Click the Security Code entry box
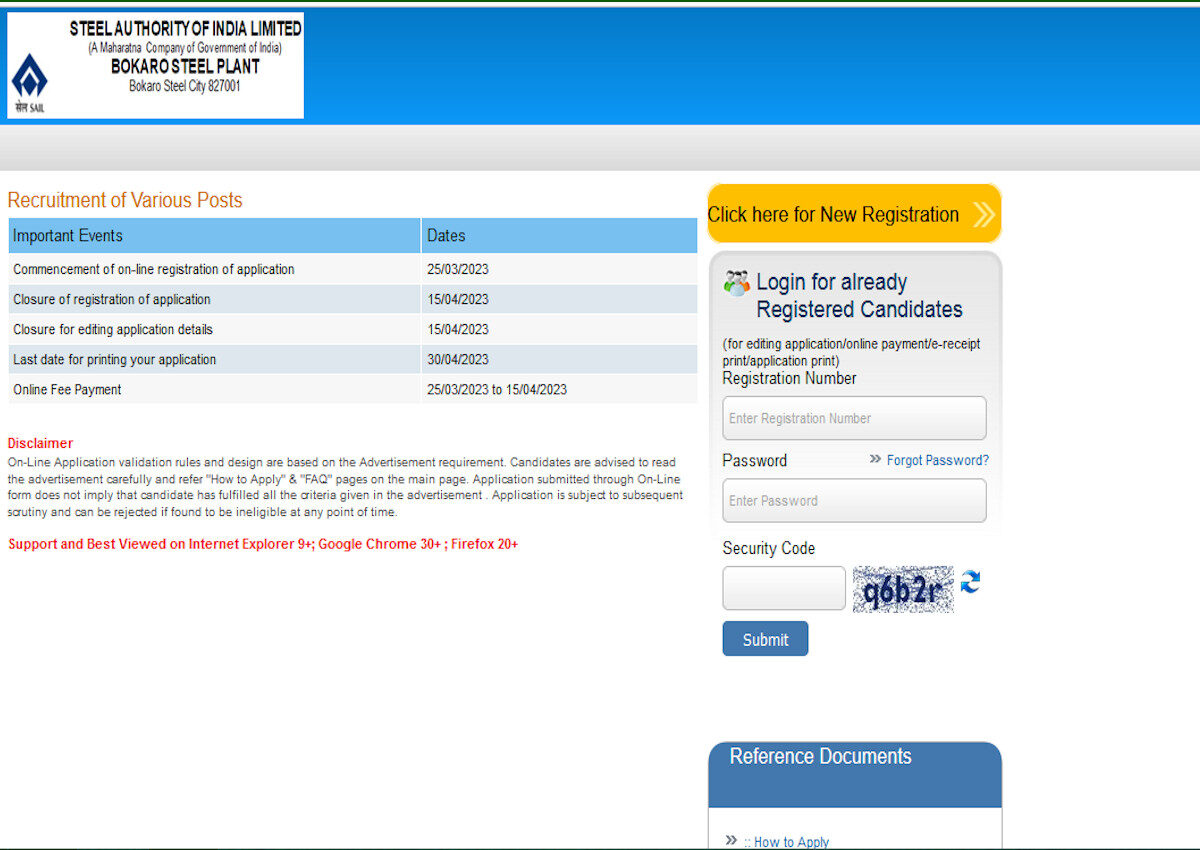 (783, 588)
